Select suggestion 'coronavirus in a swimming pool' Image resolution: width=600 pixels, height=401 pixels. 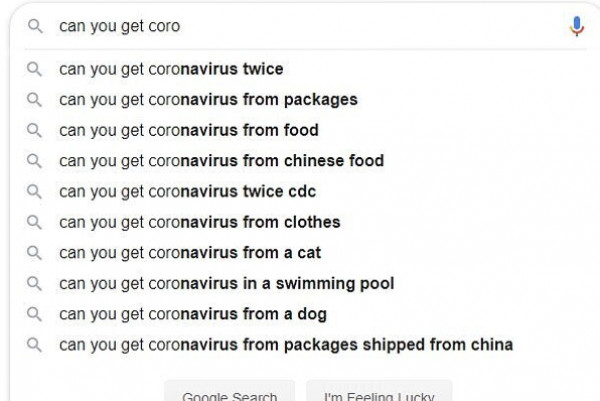point(226,284)
